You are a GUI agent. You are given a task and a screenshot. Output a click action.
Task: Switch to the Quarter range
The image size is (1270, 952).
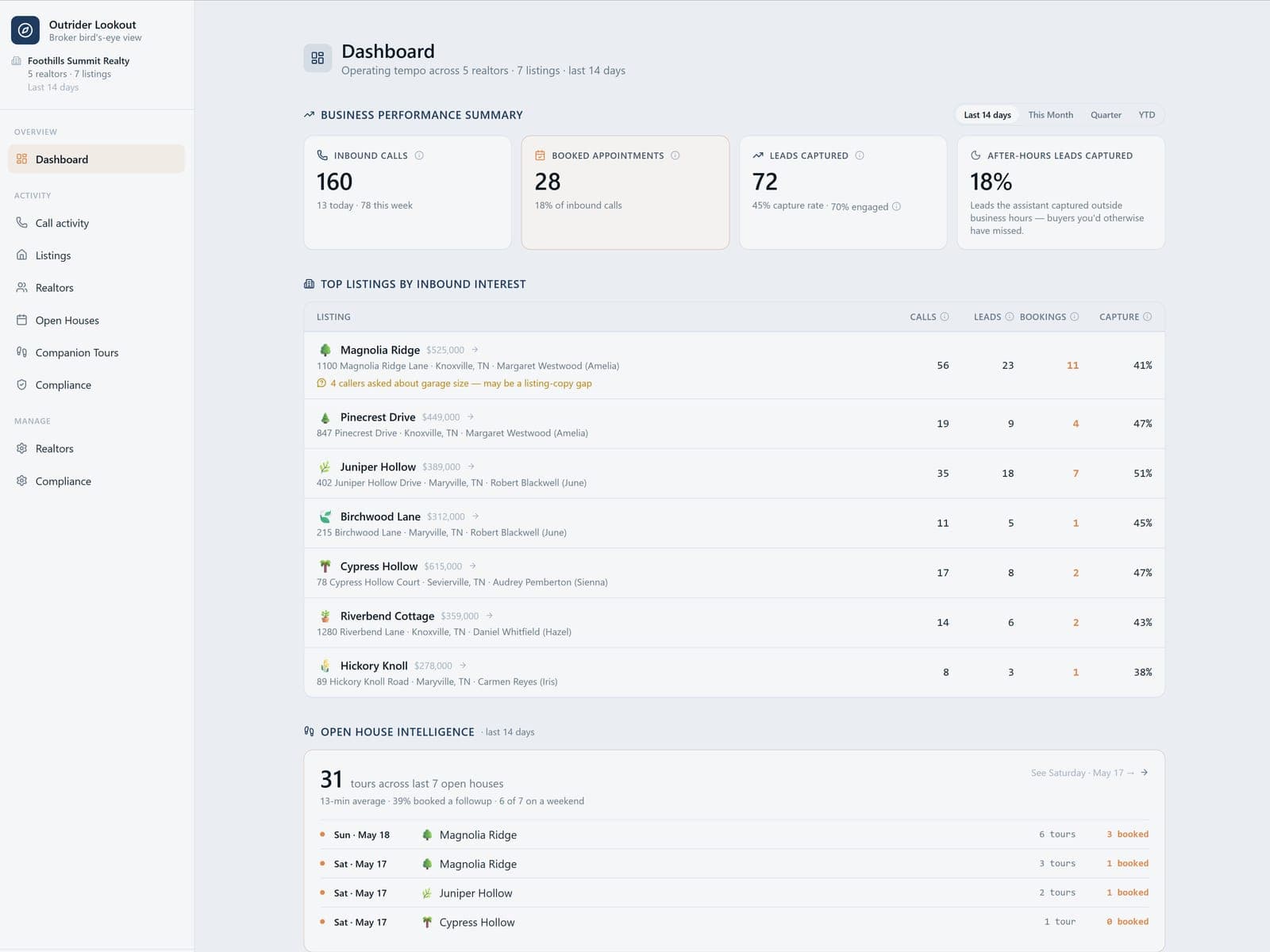pos(1106,115)
